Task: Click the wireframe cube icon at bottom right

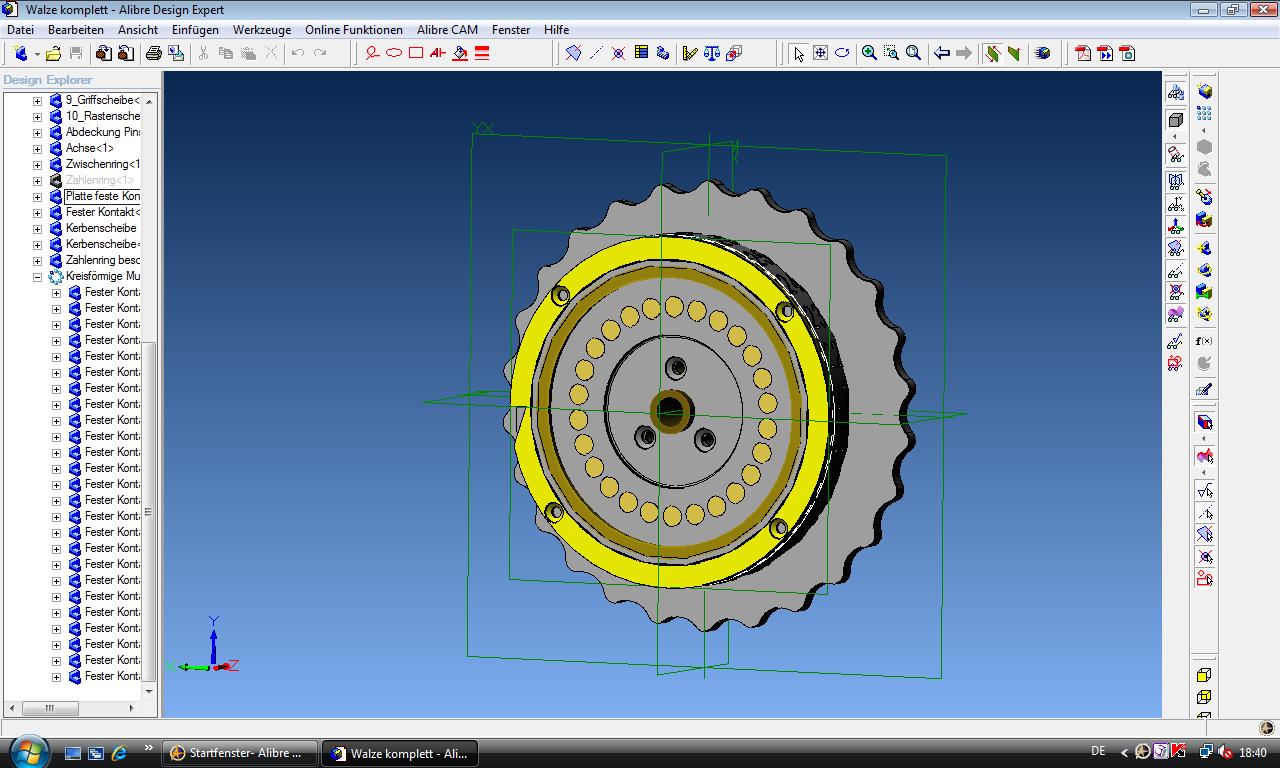Action: 1204,697
